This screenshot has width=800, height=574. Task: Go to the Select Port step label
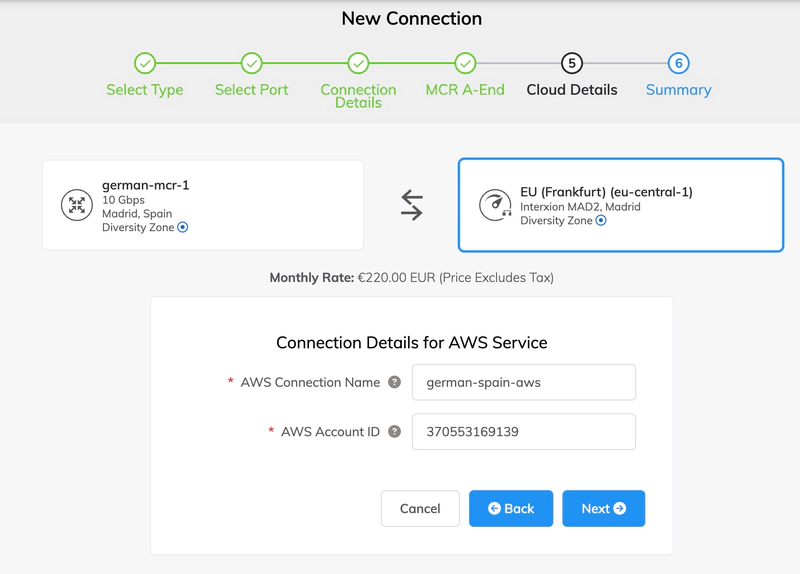pyautogui.click(x=252, y=90)
